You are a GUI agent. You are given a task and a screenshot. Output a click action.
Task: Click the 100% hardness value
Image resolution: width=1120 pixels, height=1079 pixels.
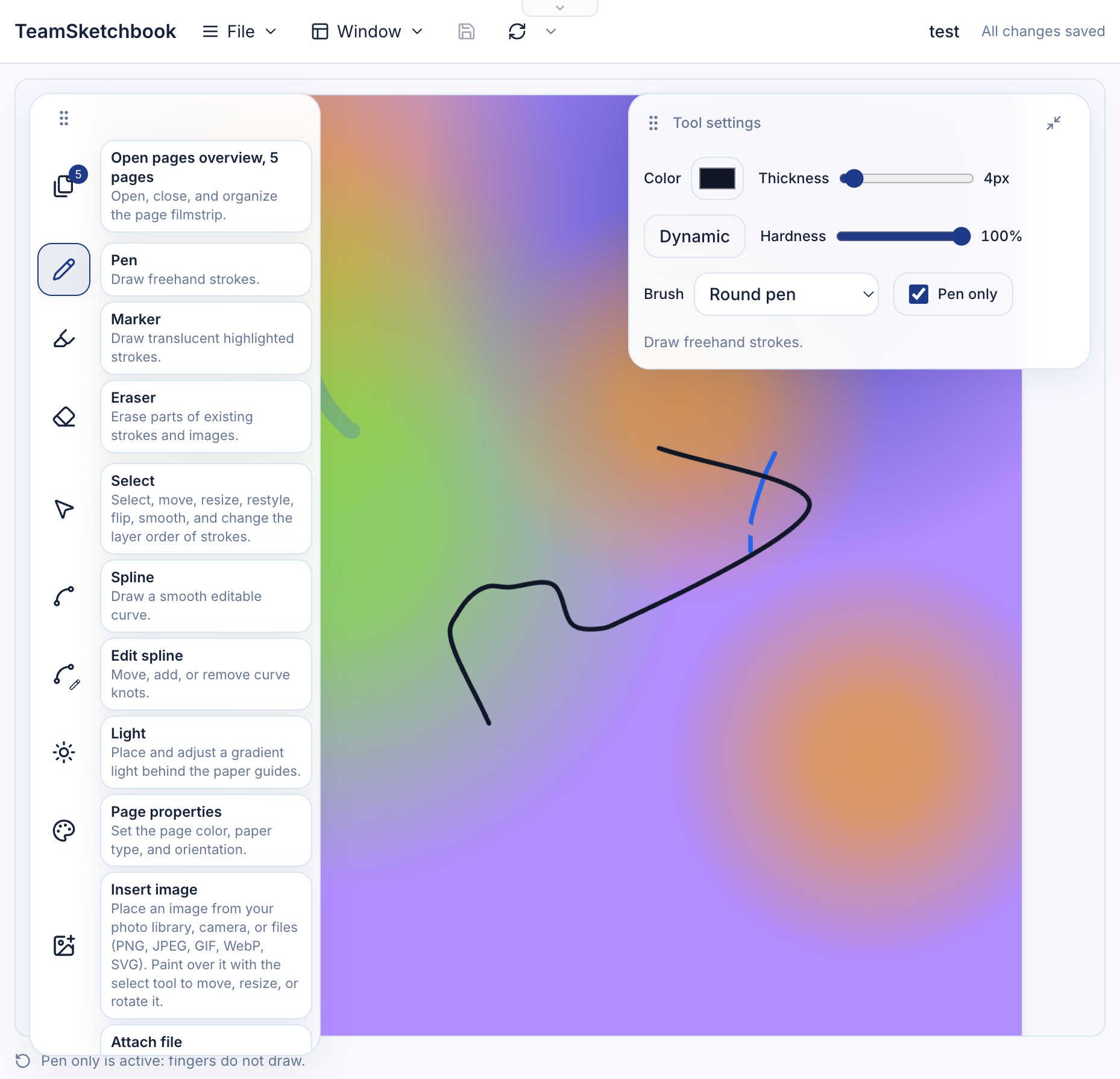(x=1001, y=236)
